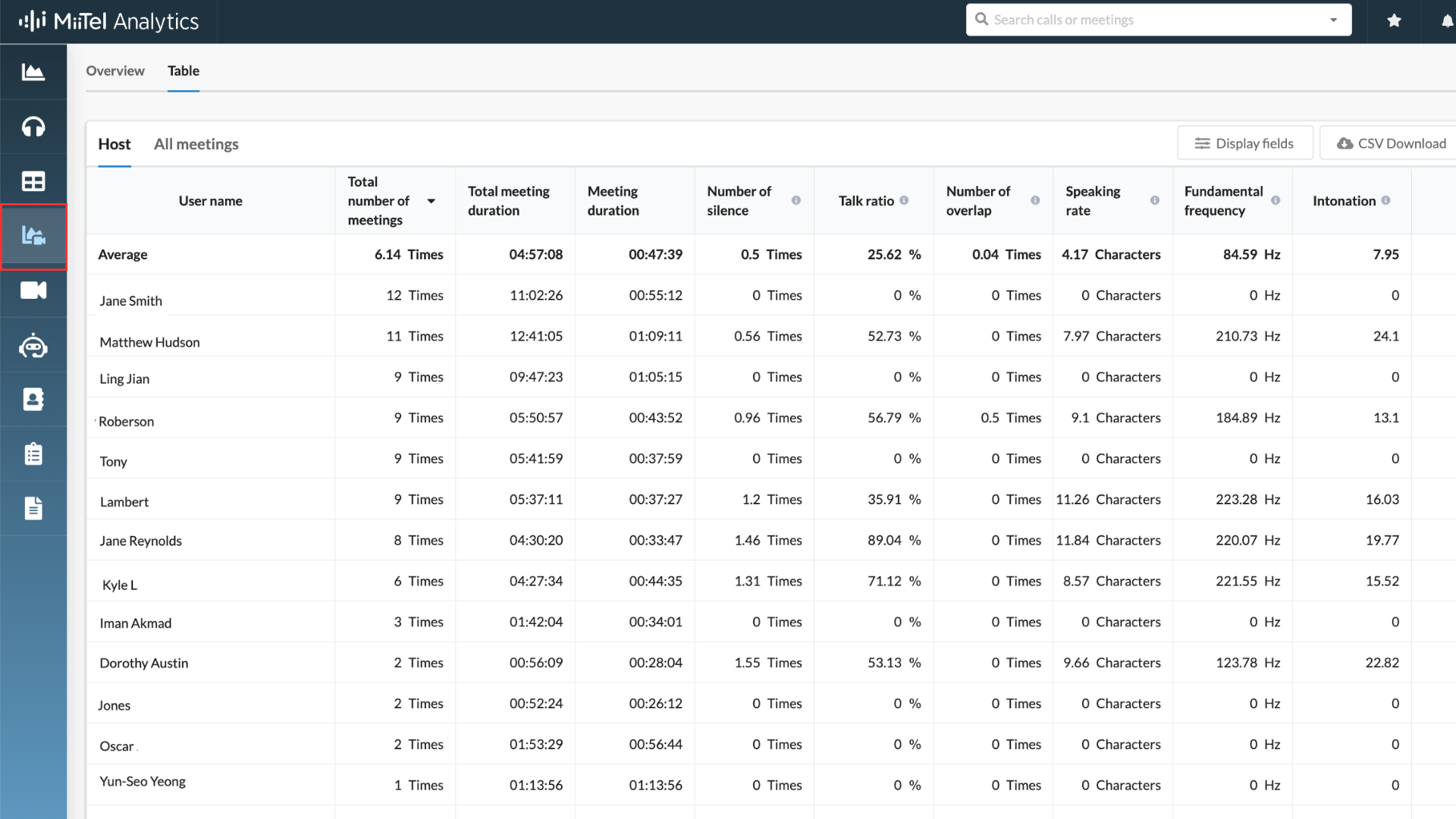
Task: Open the table grid sidebar icon
Action: [x=33, y=181]
